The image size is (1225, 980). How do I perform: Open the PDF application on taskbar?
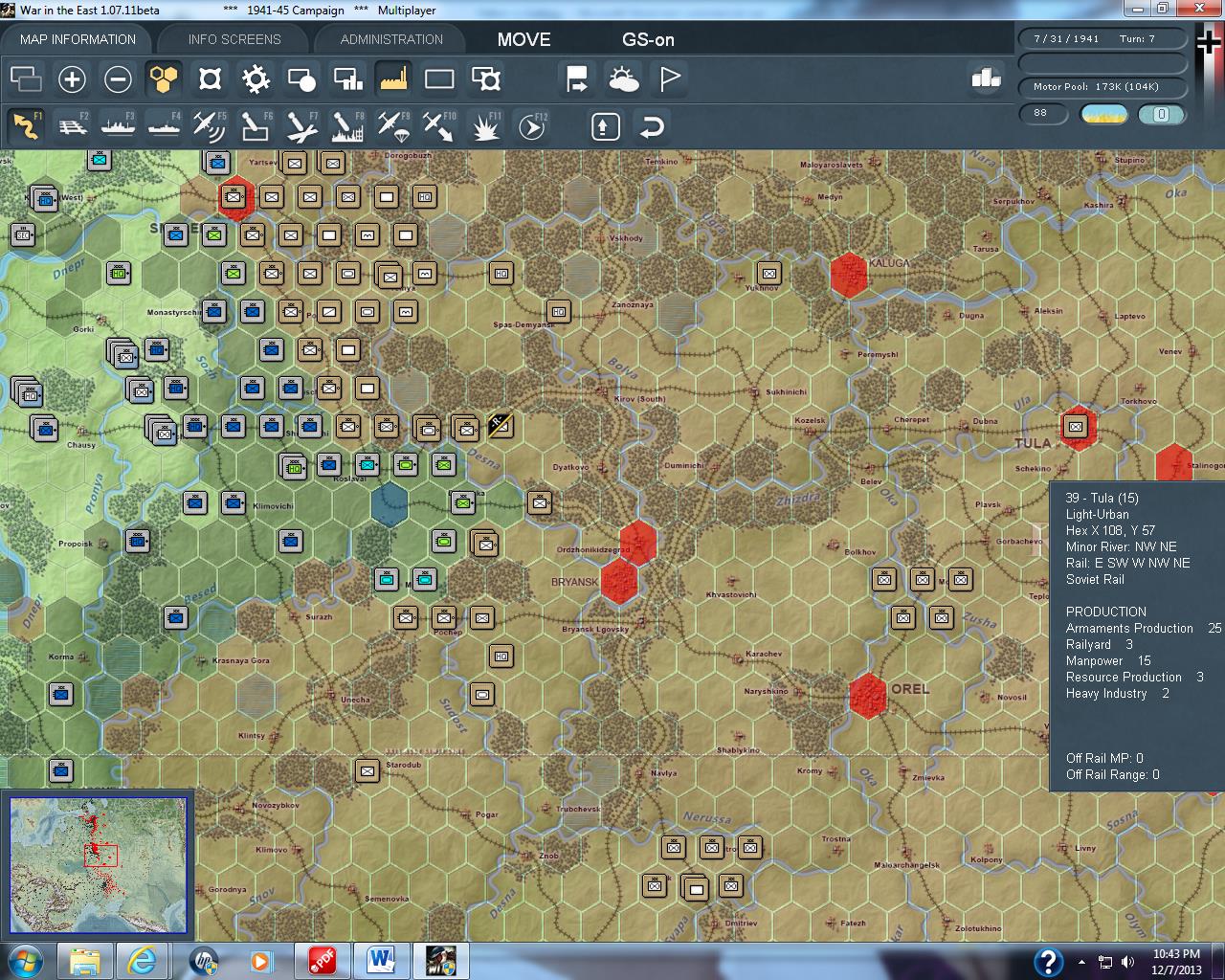tap(322, 960)
